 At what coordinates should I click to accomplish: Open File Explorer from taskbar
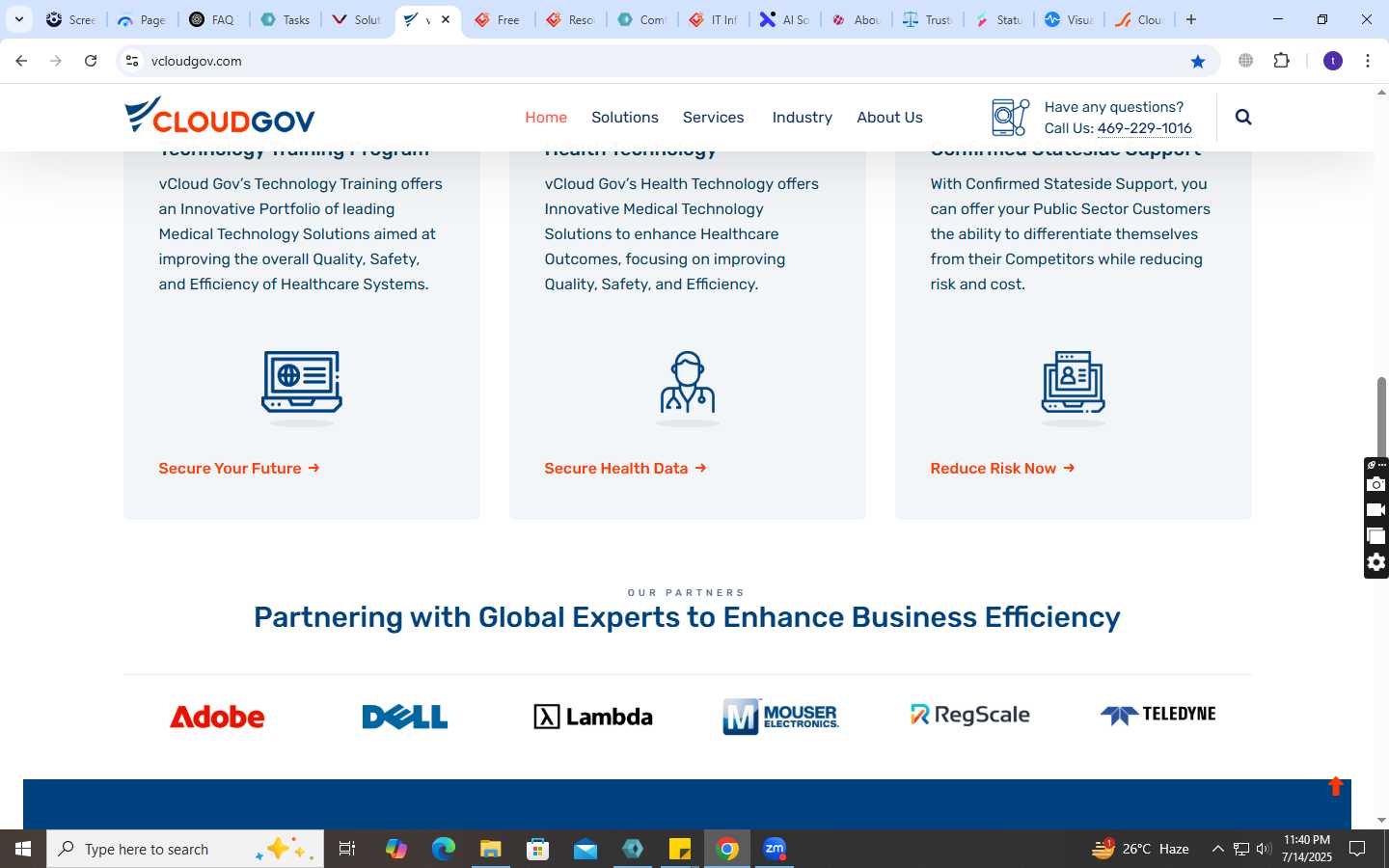(491, 849)
